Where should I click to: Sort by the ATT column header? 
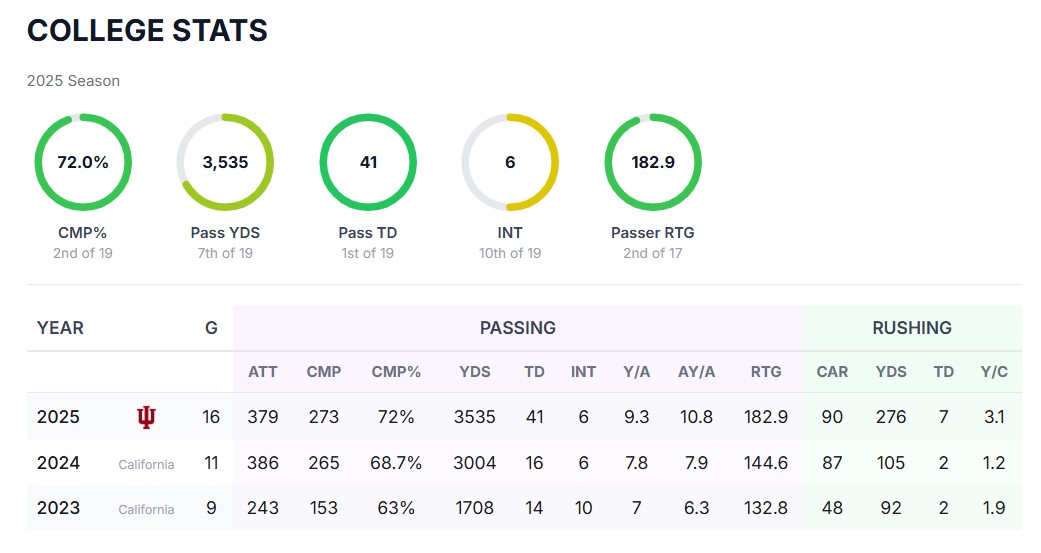pyautogui.click(x=263, y=372)
